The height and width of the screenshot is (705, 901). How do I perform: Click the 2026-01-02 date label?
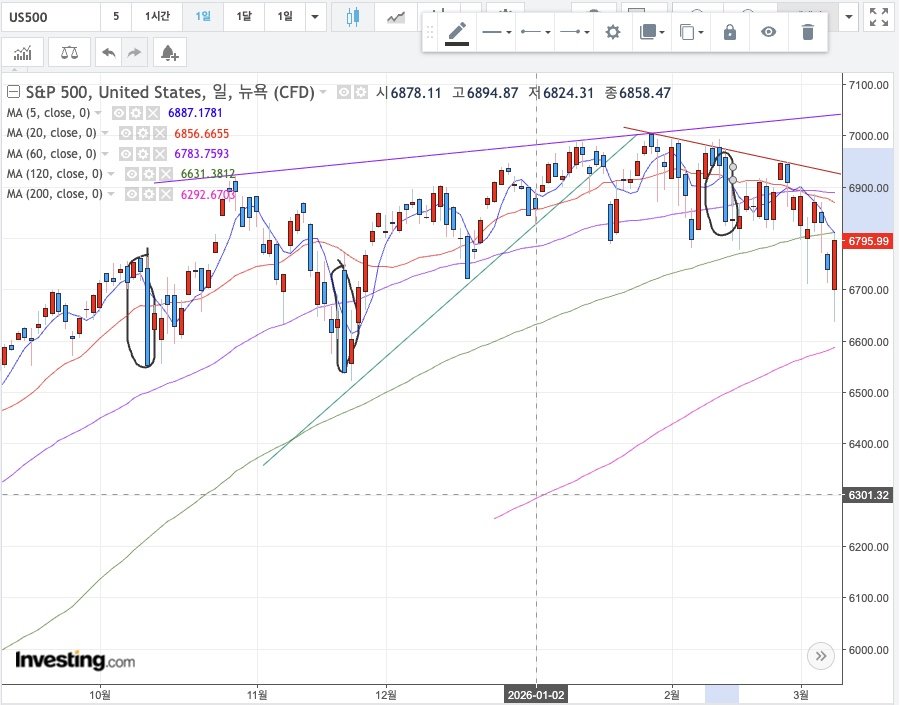[x=536, y=695]
